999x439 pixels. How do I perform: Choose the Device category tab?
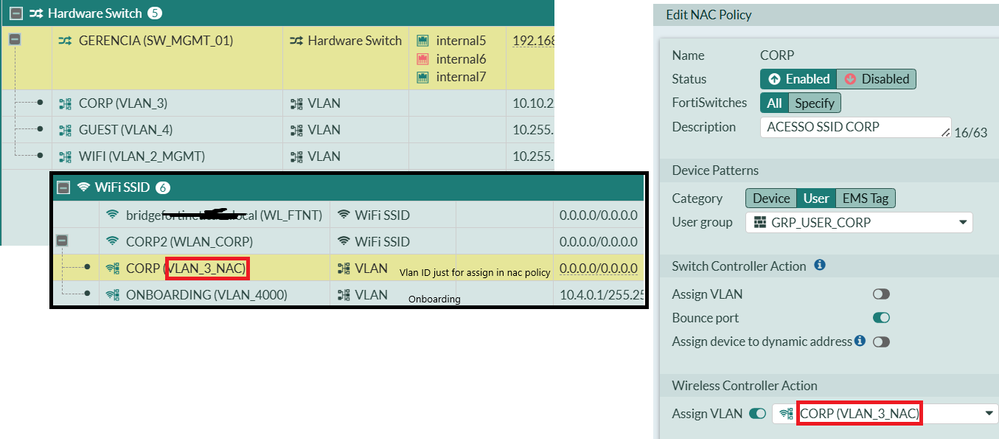click(771, 198)
